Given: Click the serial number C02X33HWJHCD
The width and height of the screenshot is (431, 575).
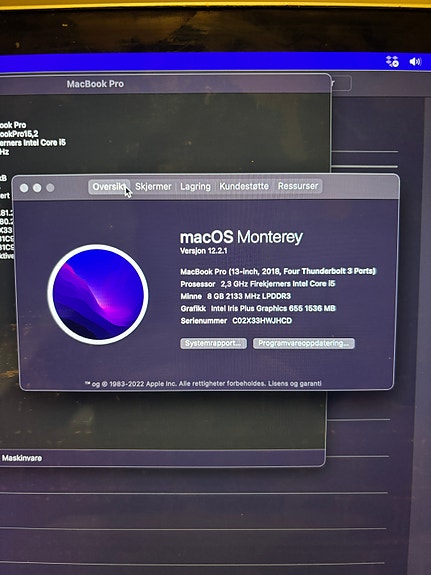Looking at the screenshot, I should coord(262,321).
